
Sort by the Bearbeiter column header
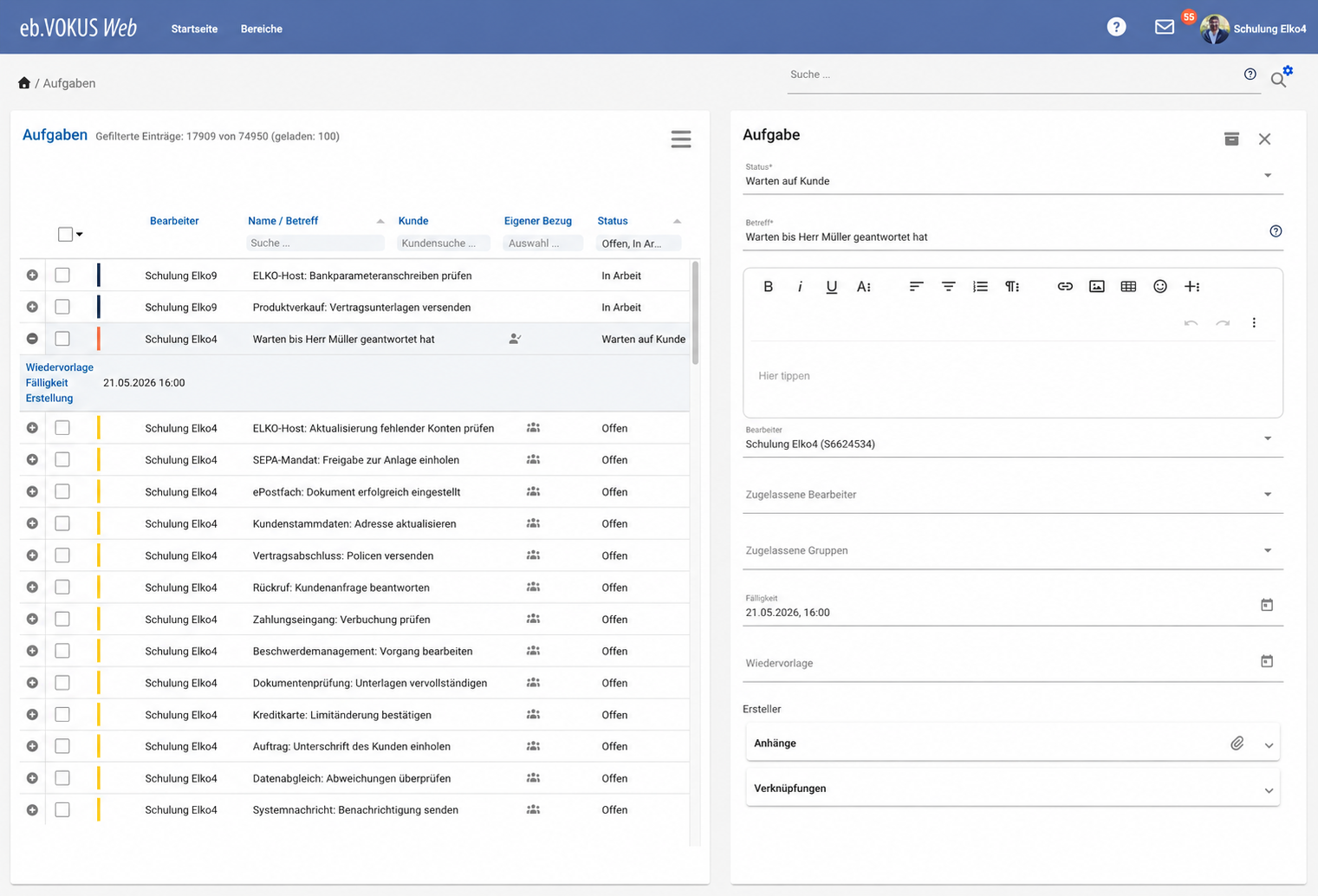click(174, 221)
